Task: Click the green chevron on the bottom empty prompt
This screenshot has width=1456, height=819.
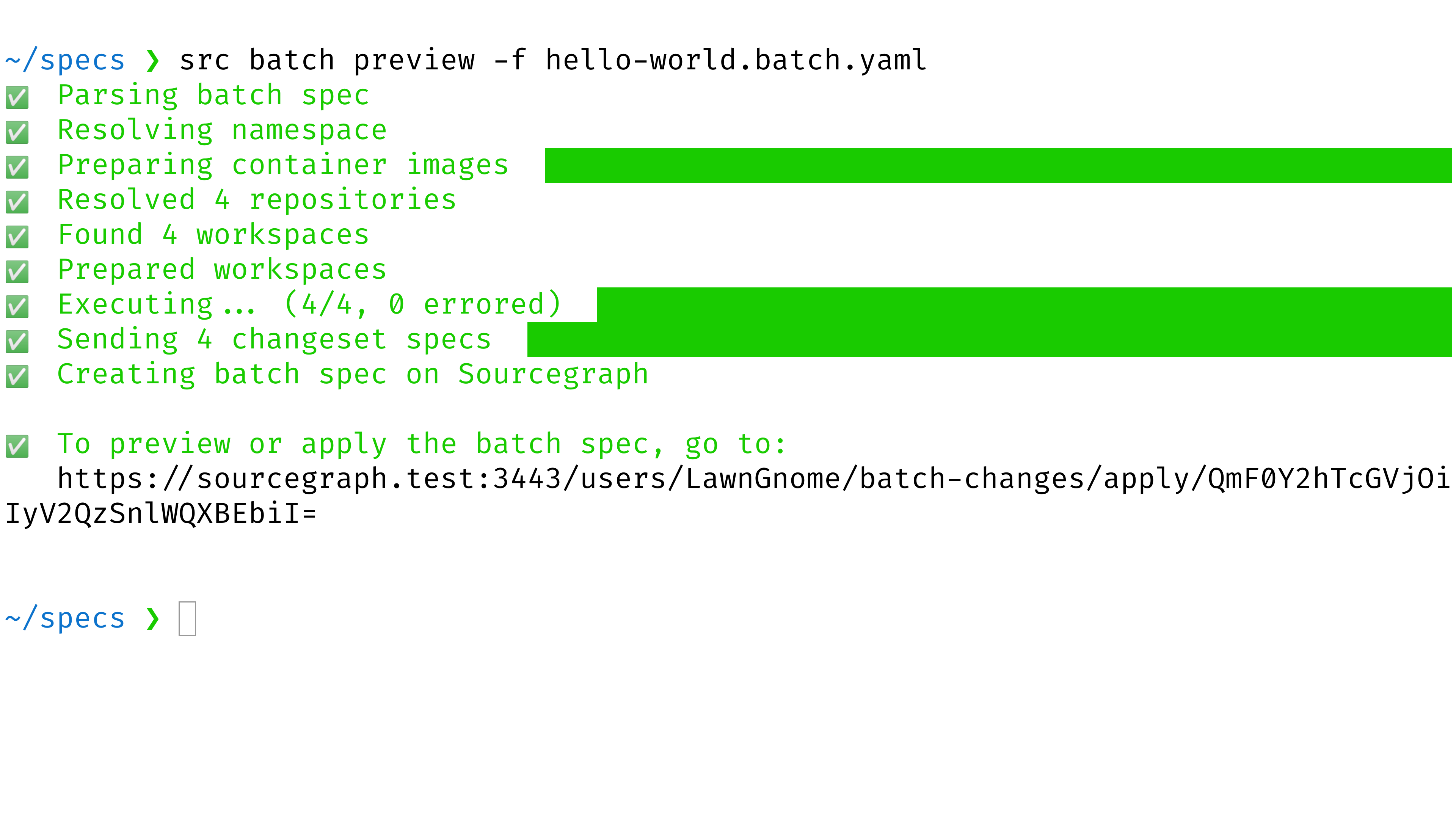Action: point(152,619)
